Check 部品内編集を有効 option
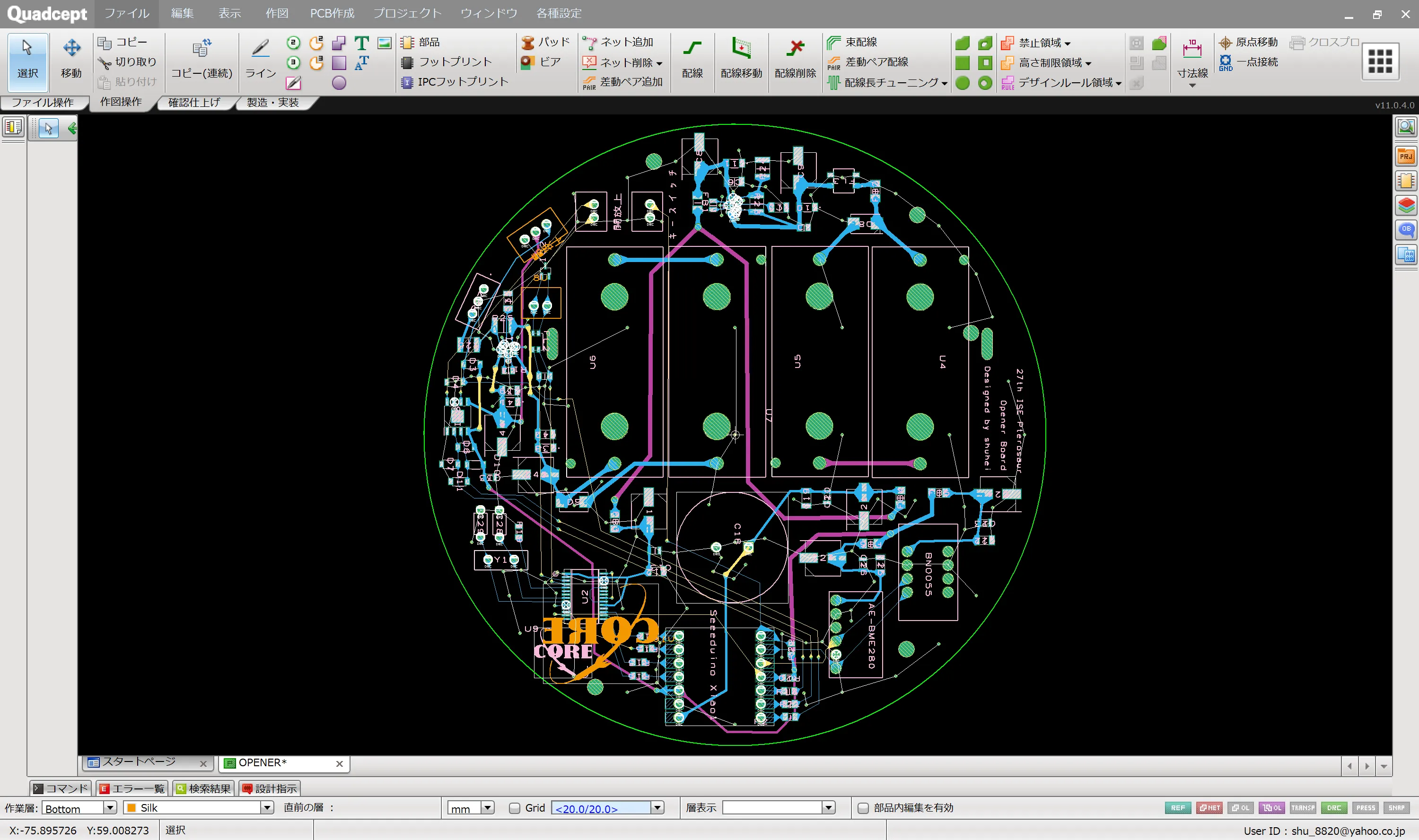The width and height of the screenshot is (1419, 840). pos(863,808)
